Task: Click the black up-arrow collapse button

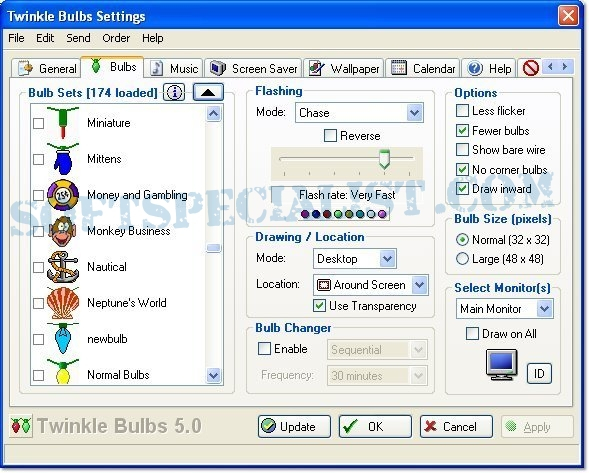Action: (208, 92)
